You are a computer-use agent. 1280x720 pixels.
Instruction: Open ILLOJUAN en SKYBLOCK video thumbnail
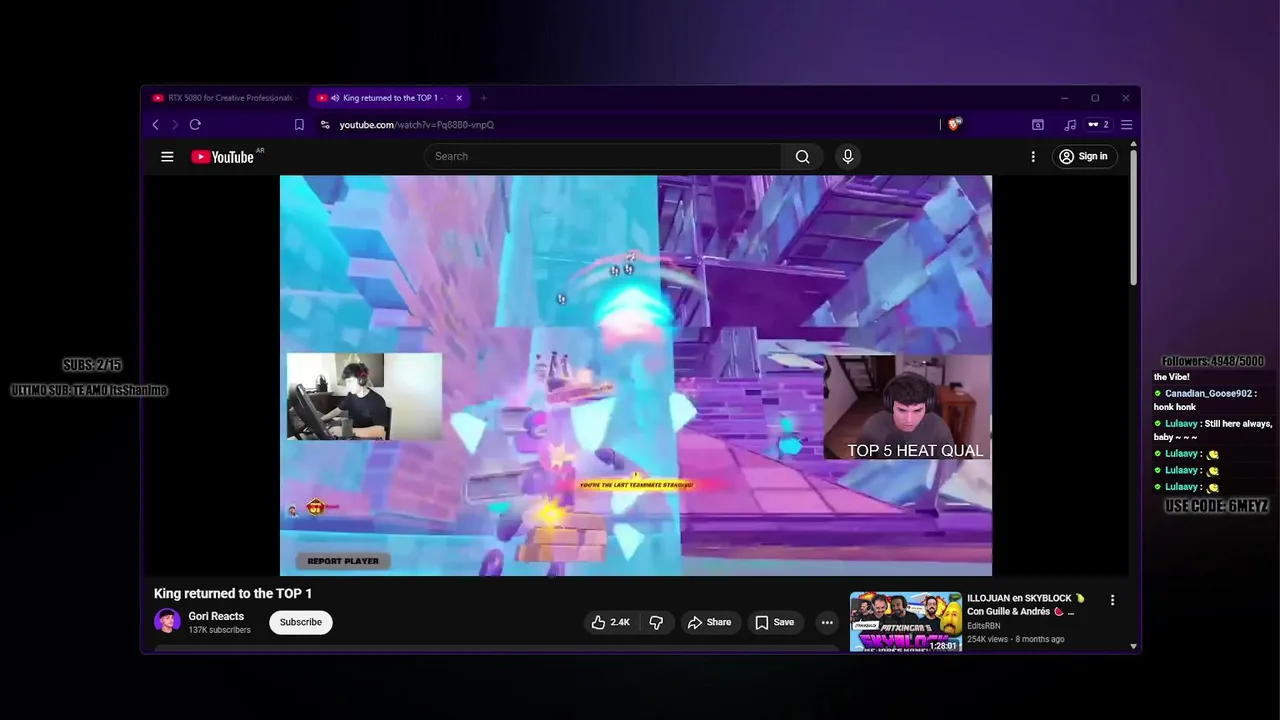(905, 622)
